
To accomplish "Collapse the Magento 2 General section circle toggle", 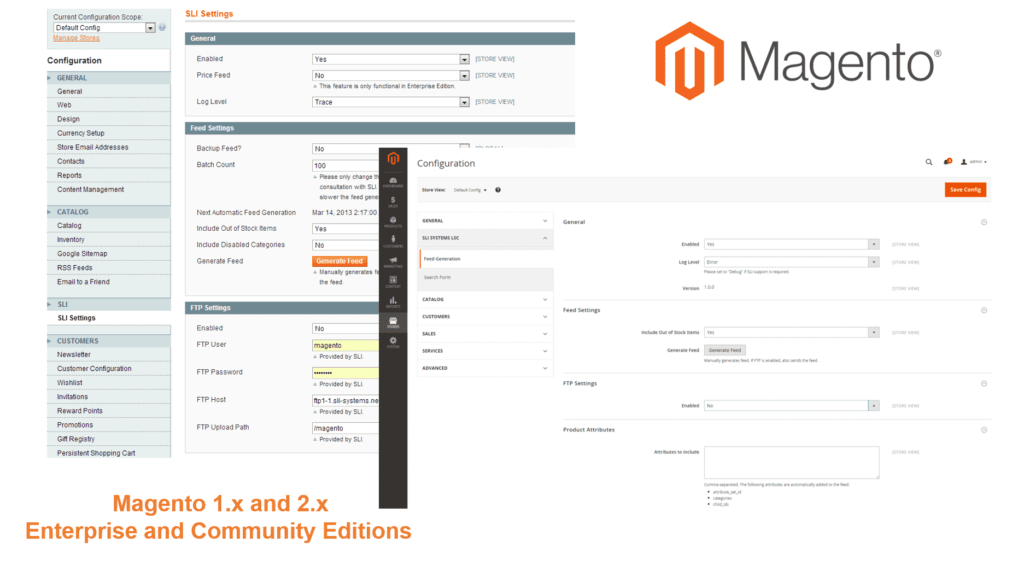I will [984, 223].
